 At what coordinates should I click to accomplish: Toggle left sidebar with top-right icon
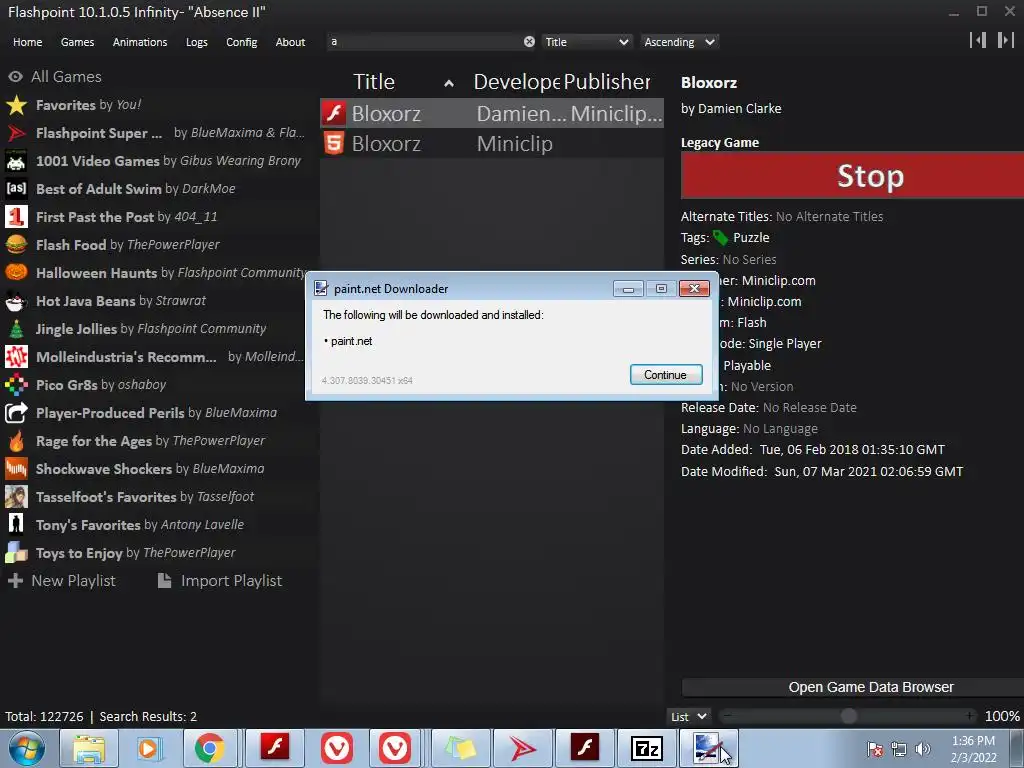978,40
